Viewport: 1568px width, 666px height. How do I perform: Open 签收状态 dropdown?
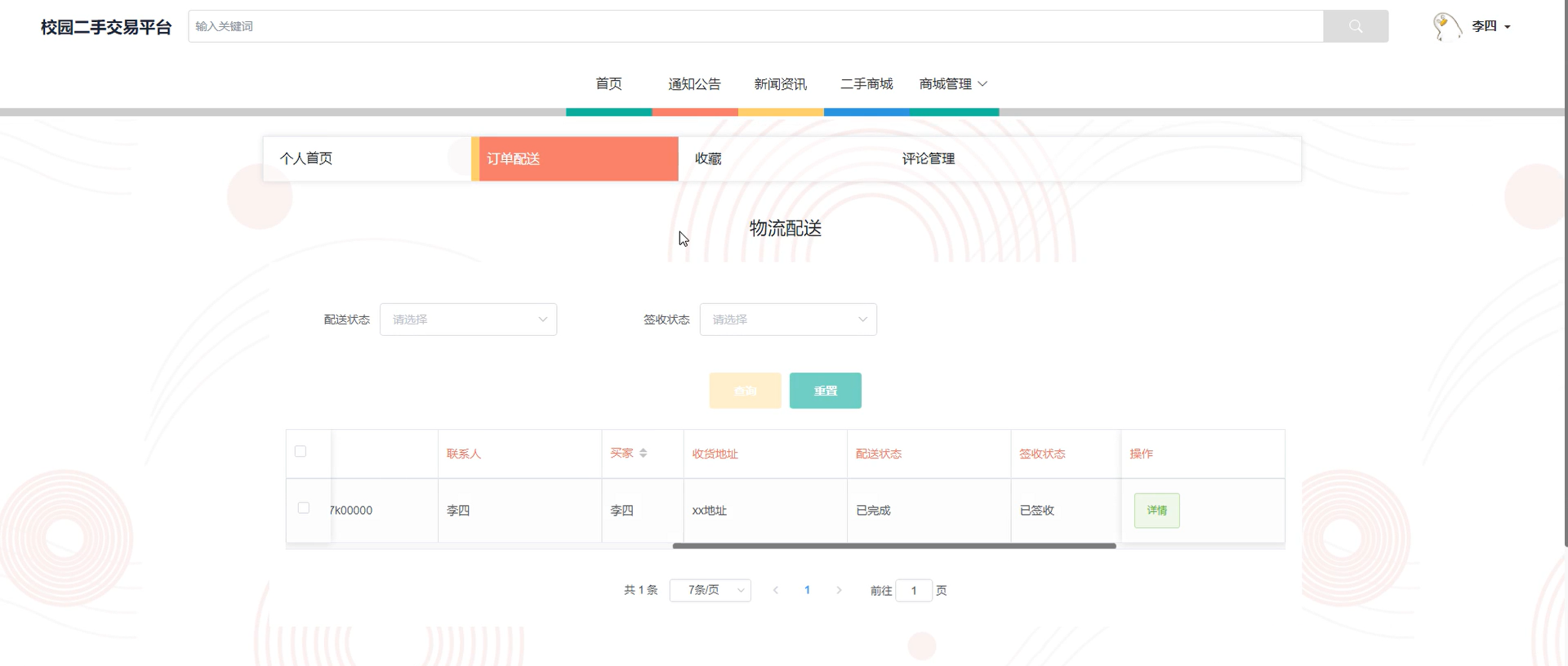click(788, 320)
